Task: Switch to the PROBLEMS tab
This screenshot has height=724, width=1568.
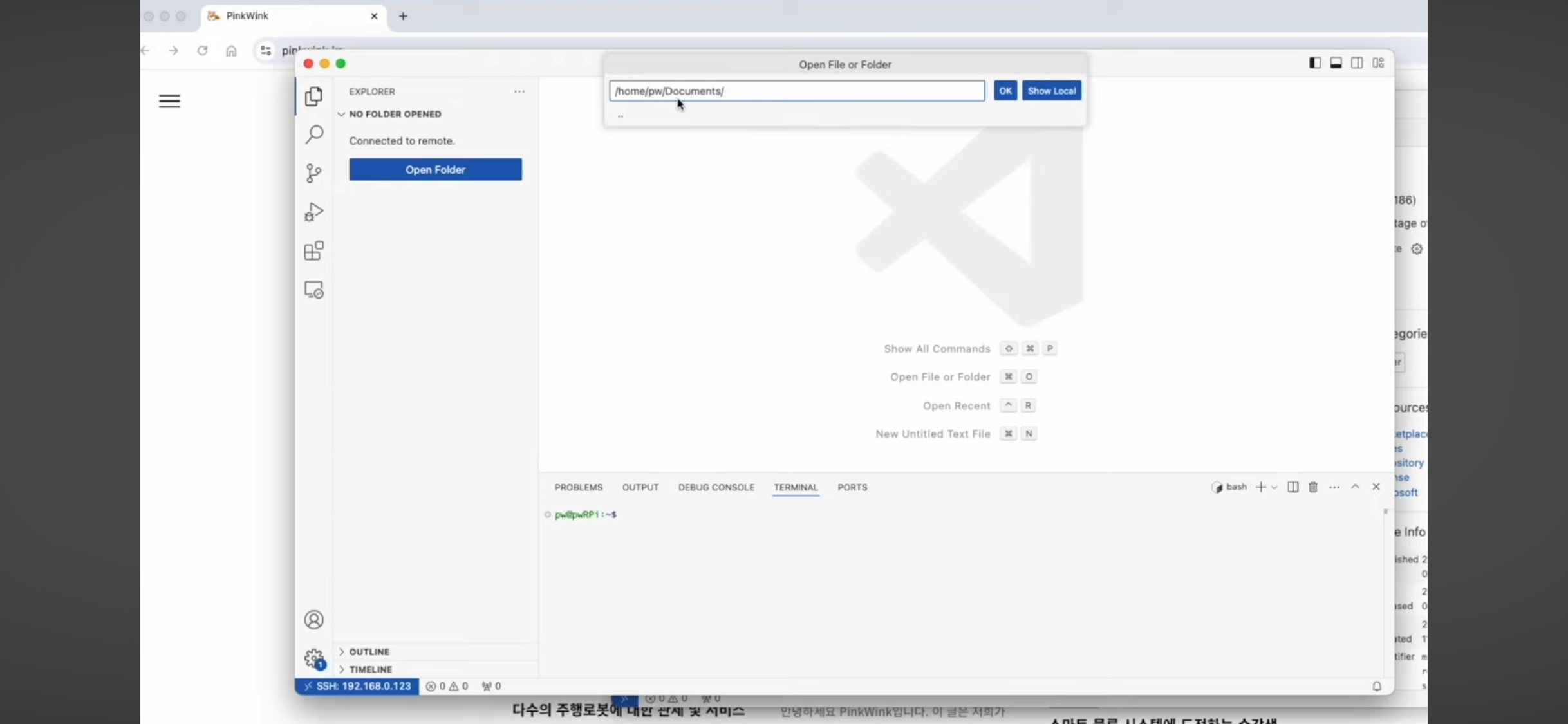Action: click(x=578, y=487)
